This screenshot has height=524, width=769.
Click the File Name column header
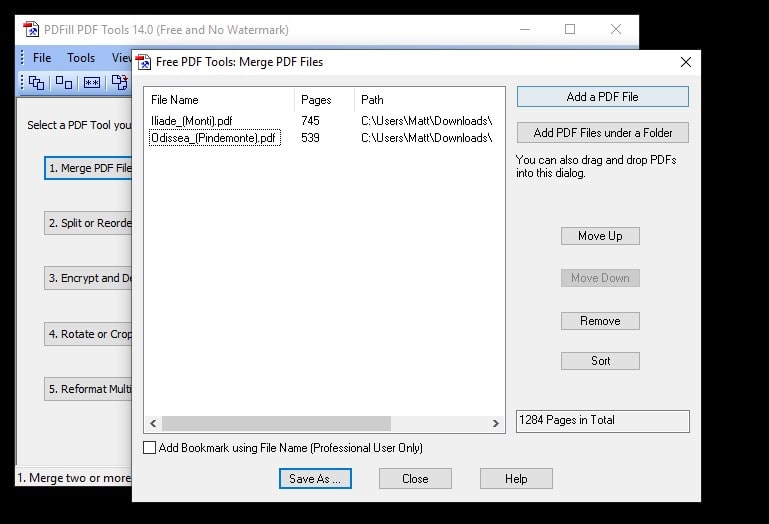coord(219,100)
